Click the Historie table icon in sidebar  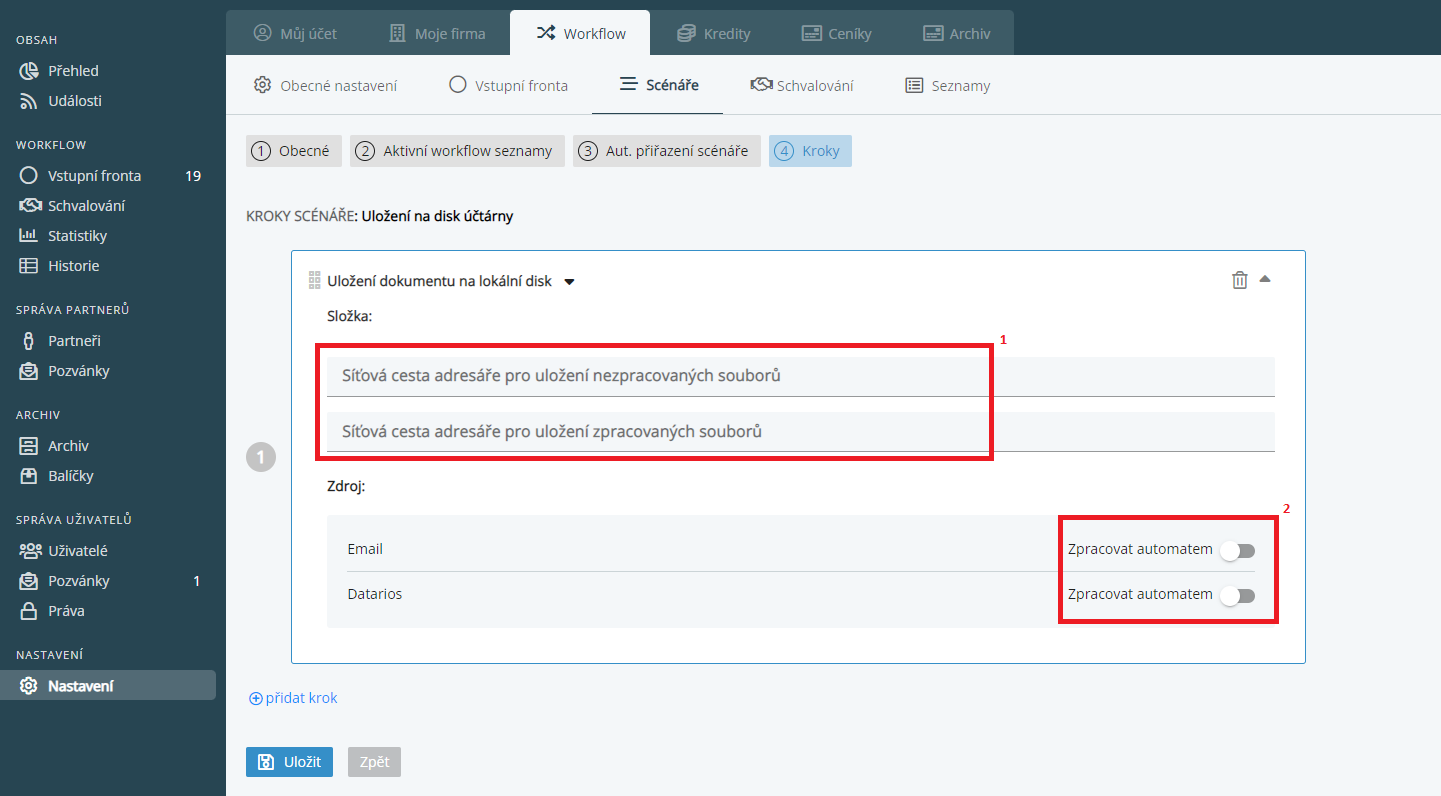(x=29, y=266)
